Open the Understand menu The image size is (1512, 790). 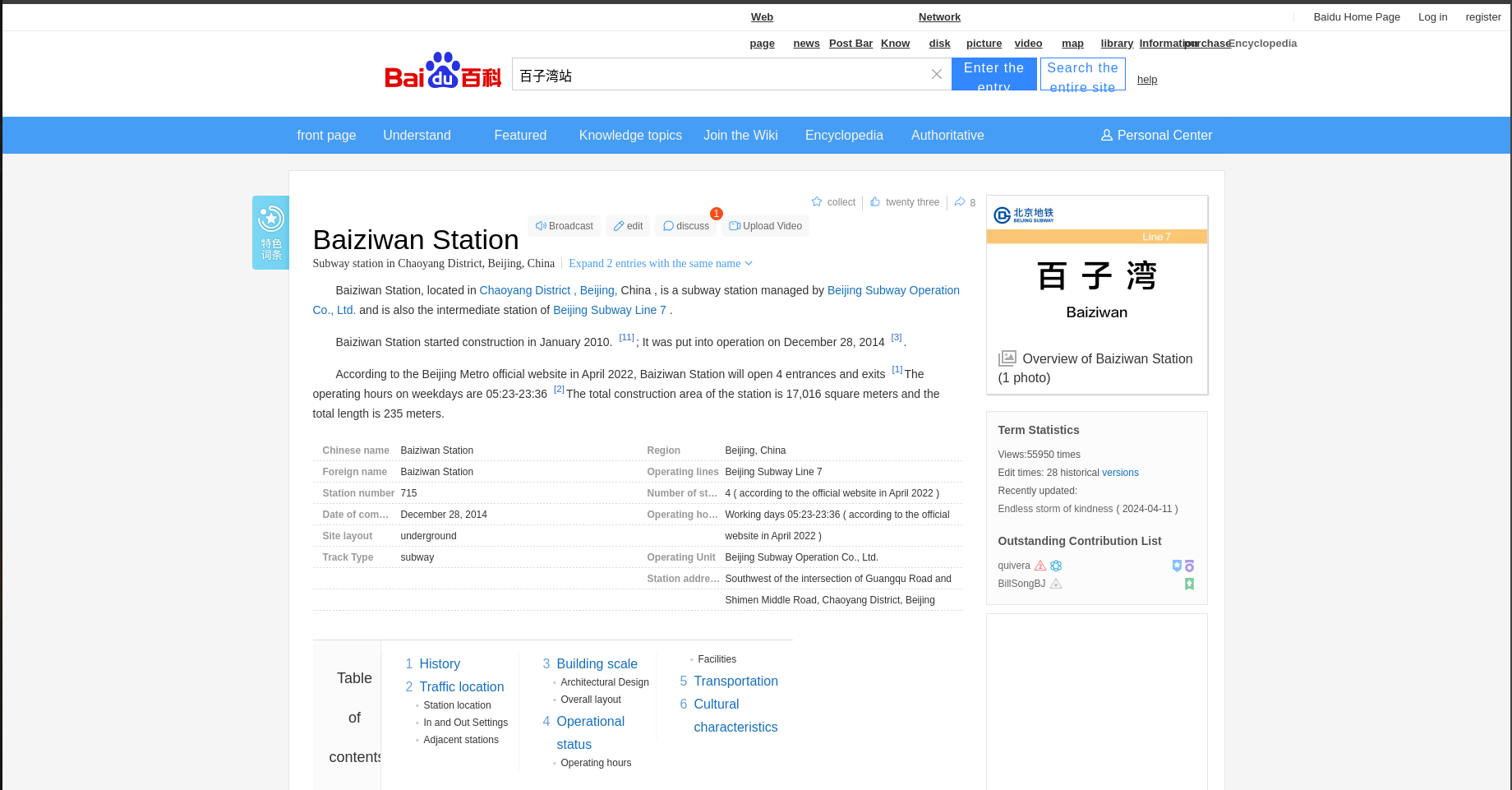coord(417,135)
